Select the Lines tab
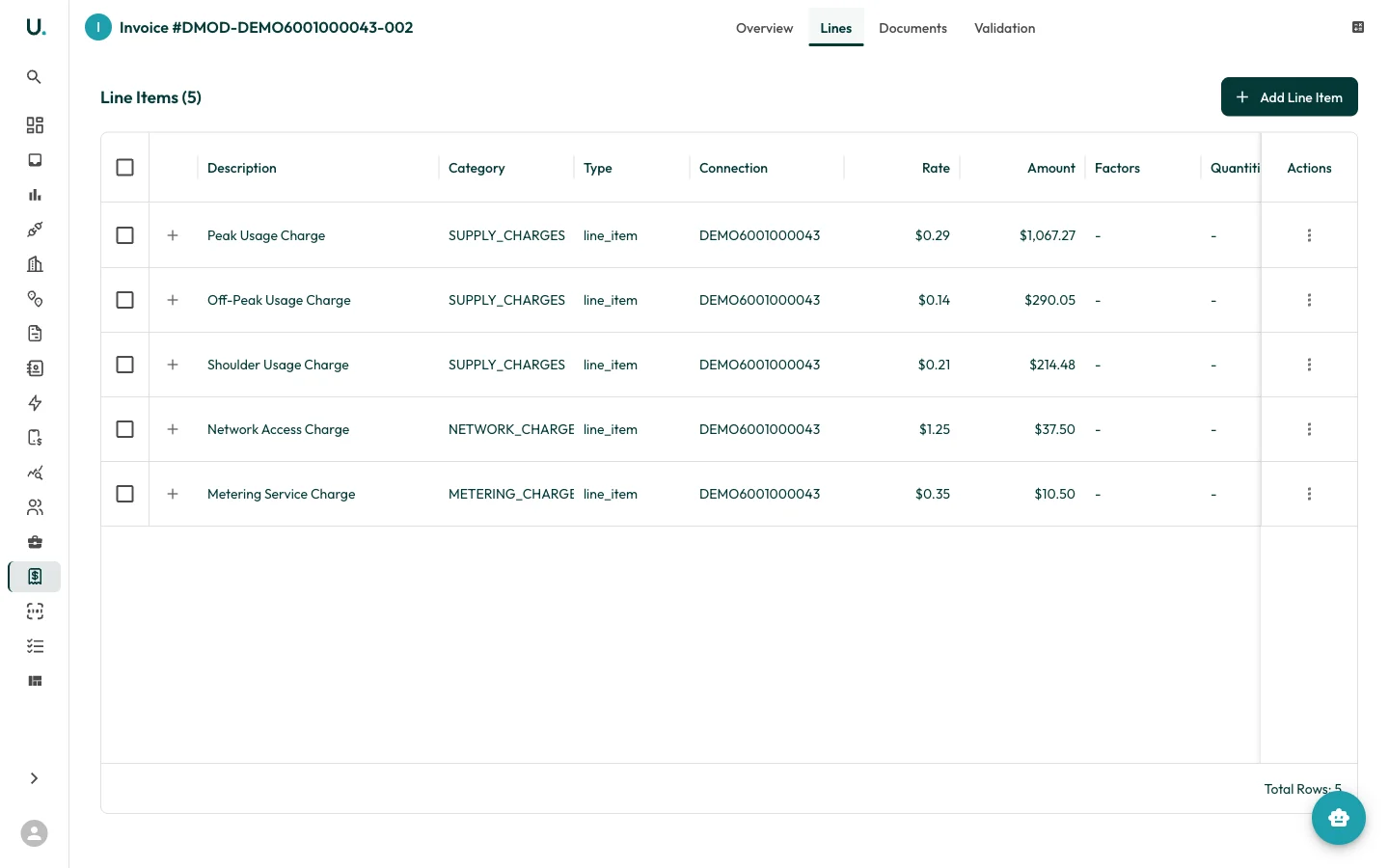Viewport: 1389px width, 868px height. point(836,28)
